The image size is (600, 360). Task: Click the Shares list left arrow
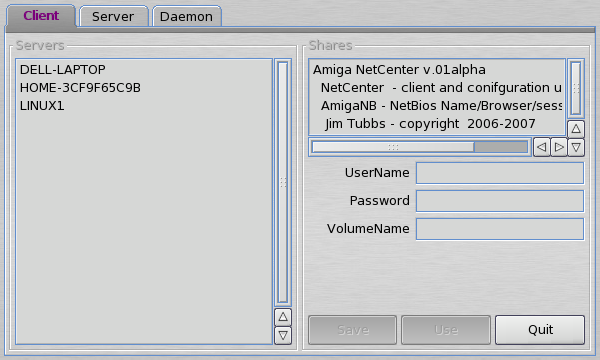[x=541, y=147]
